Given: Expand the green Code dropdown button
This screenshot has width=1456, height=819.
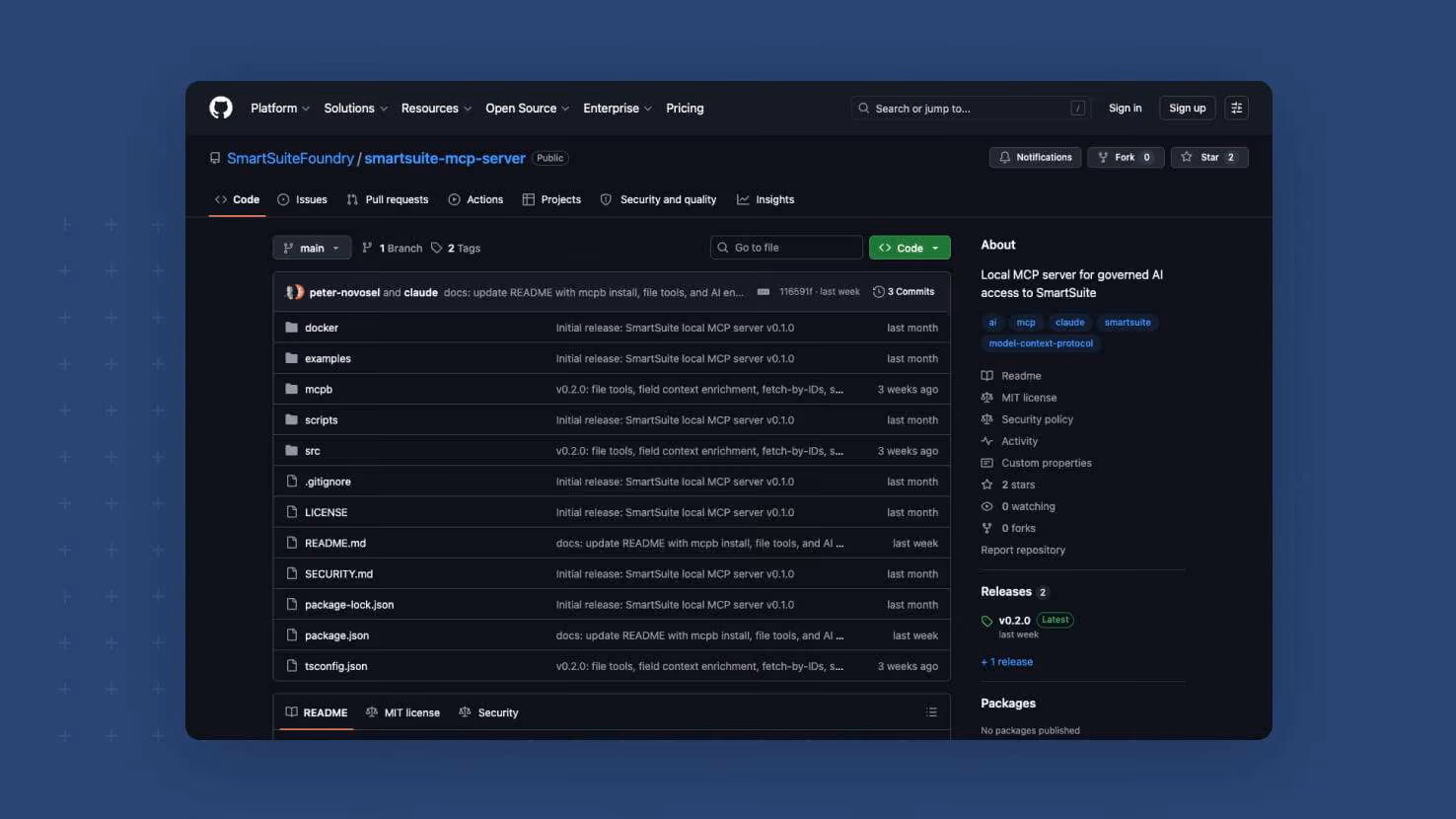Looking at the screenshot, I should (x=910, y=248).
